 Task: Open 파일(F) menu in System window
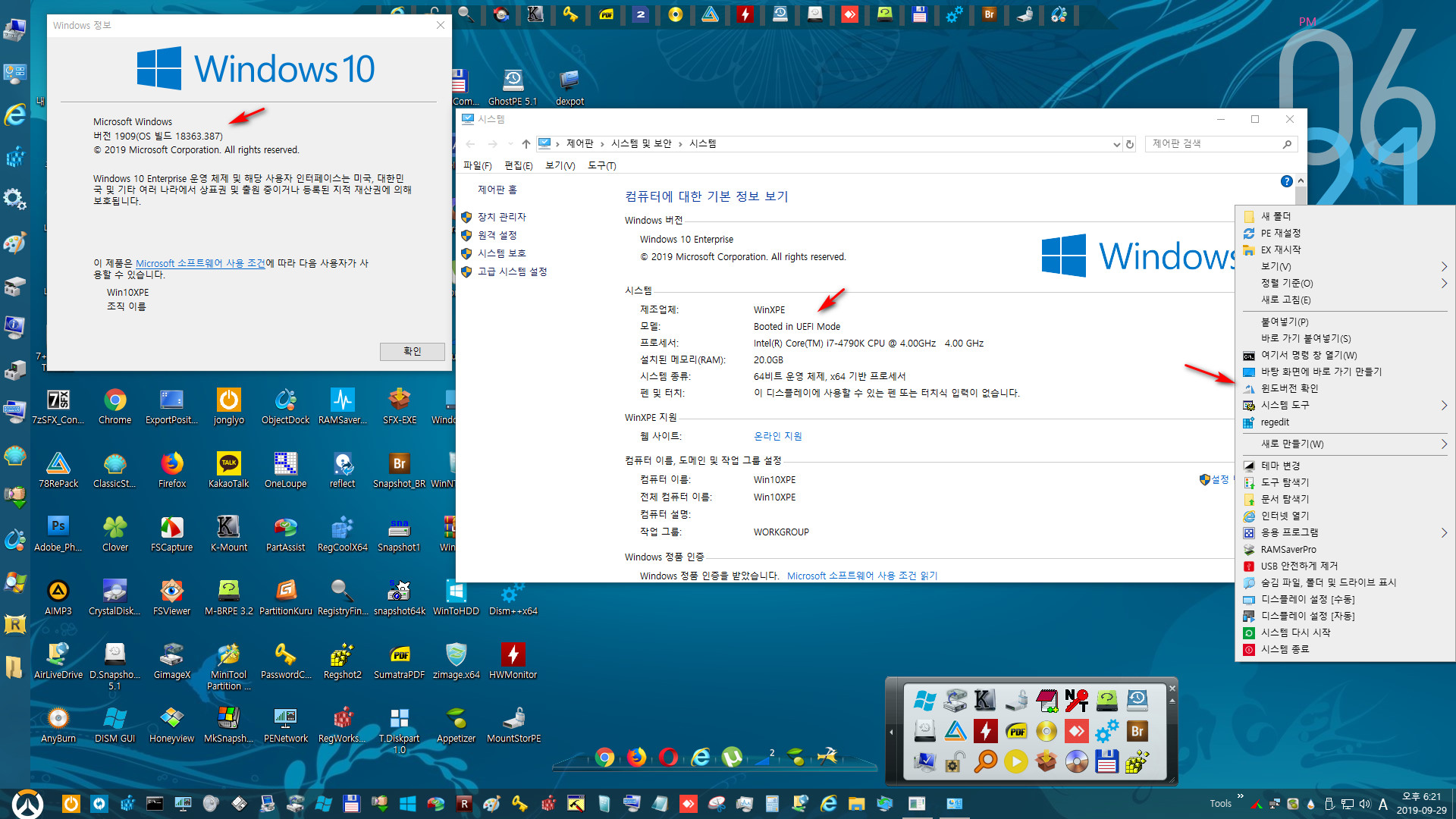[477, 165]
